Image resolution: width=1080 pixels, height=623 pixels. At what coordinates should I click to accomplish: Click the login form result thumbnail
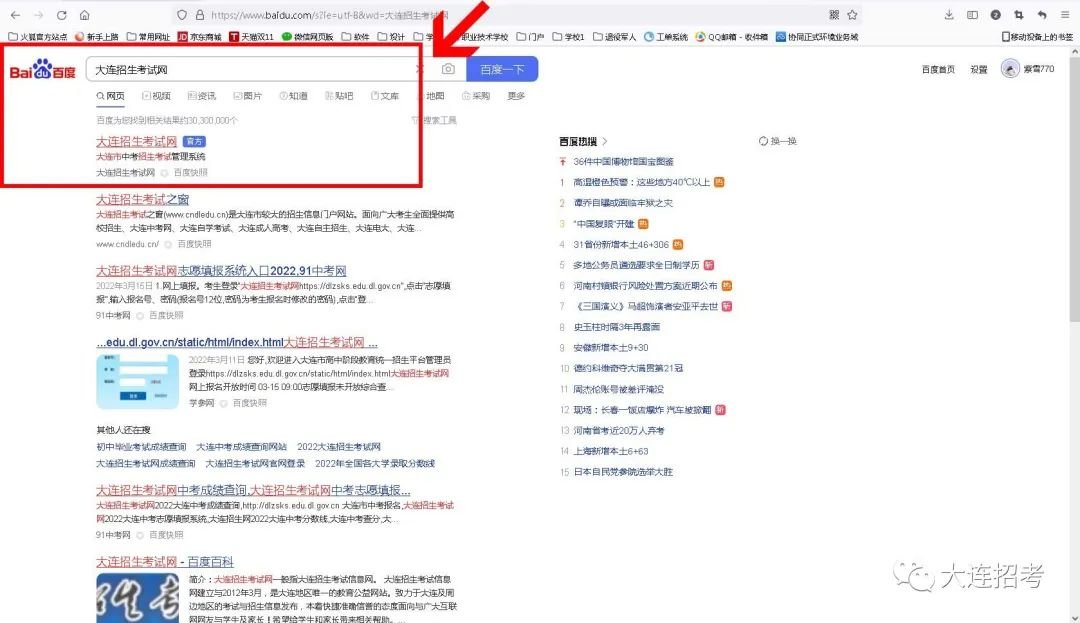click(x=137, y=382)
